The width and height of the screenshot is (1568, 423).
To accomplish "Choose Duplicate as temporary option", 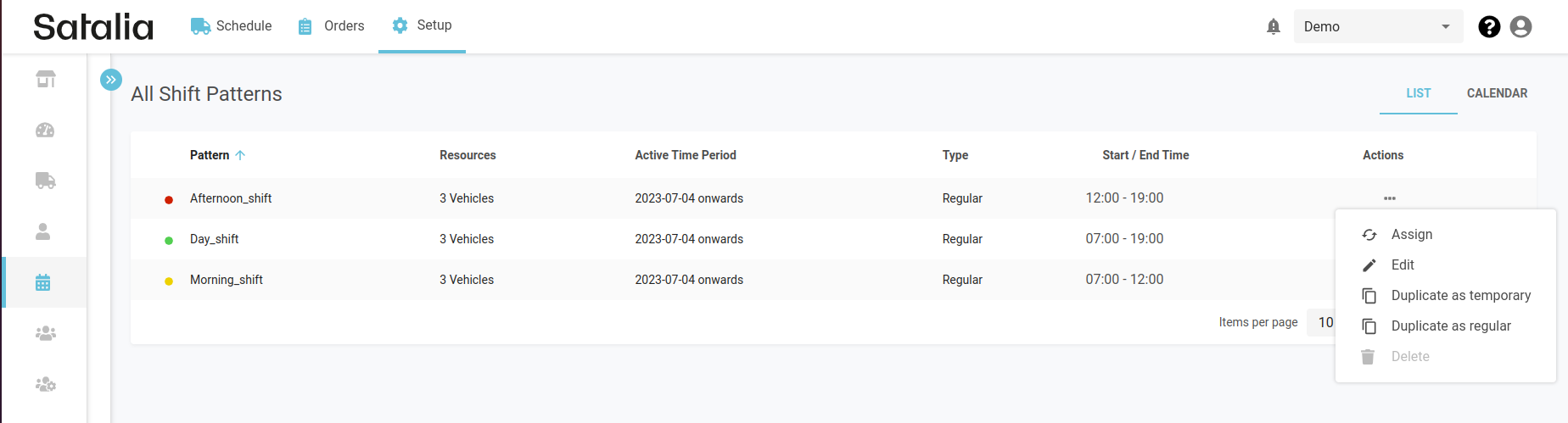I will point(1460,296).
